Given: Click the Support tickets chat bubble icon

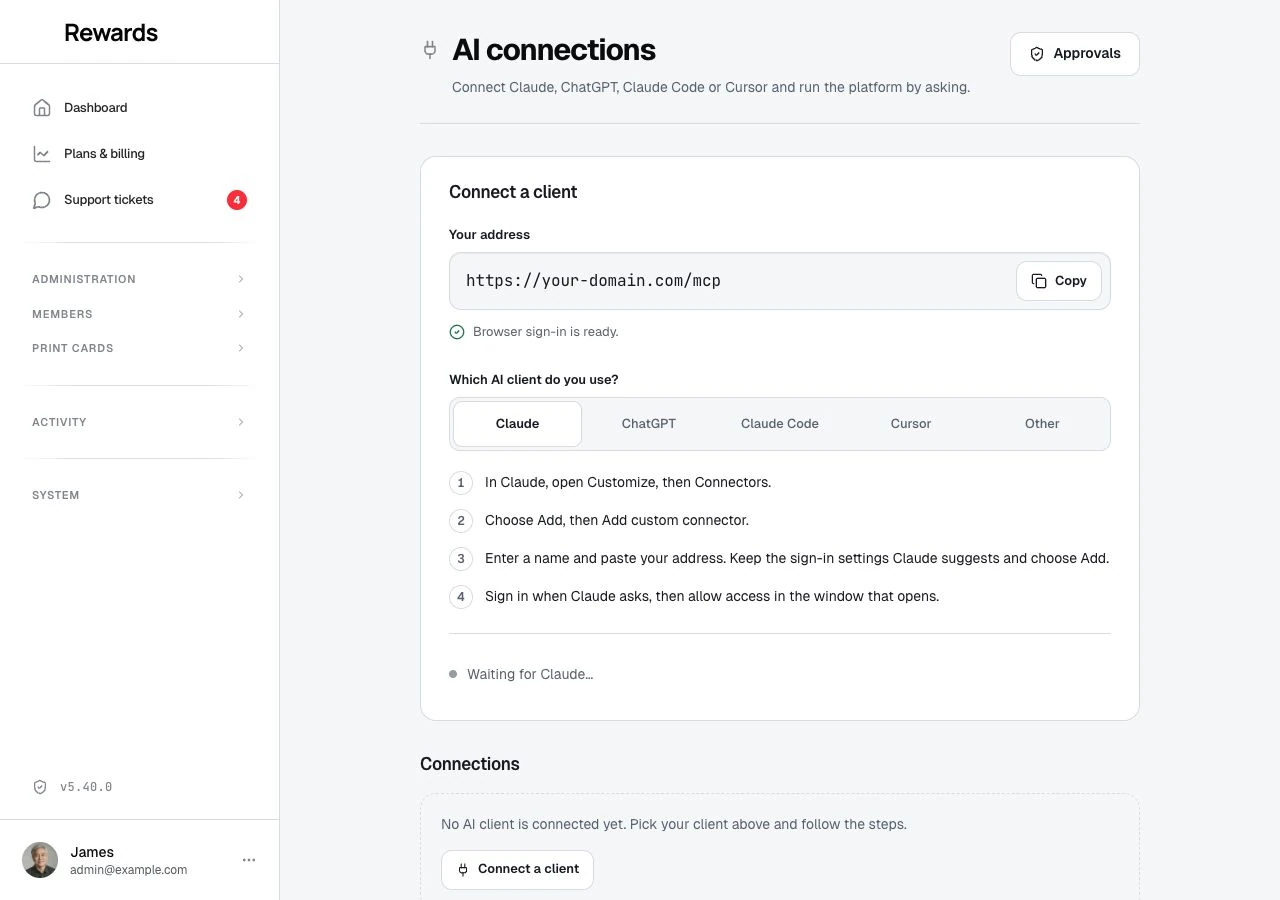Looking at the screenshot, I should coord(42,200).
